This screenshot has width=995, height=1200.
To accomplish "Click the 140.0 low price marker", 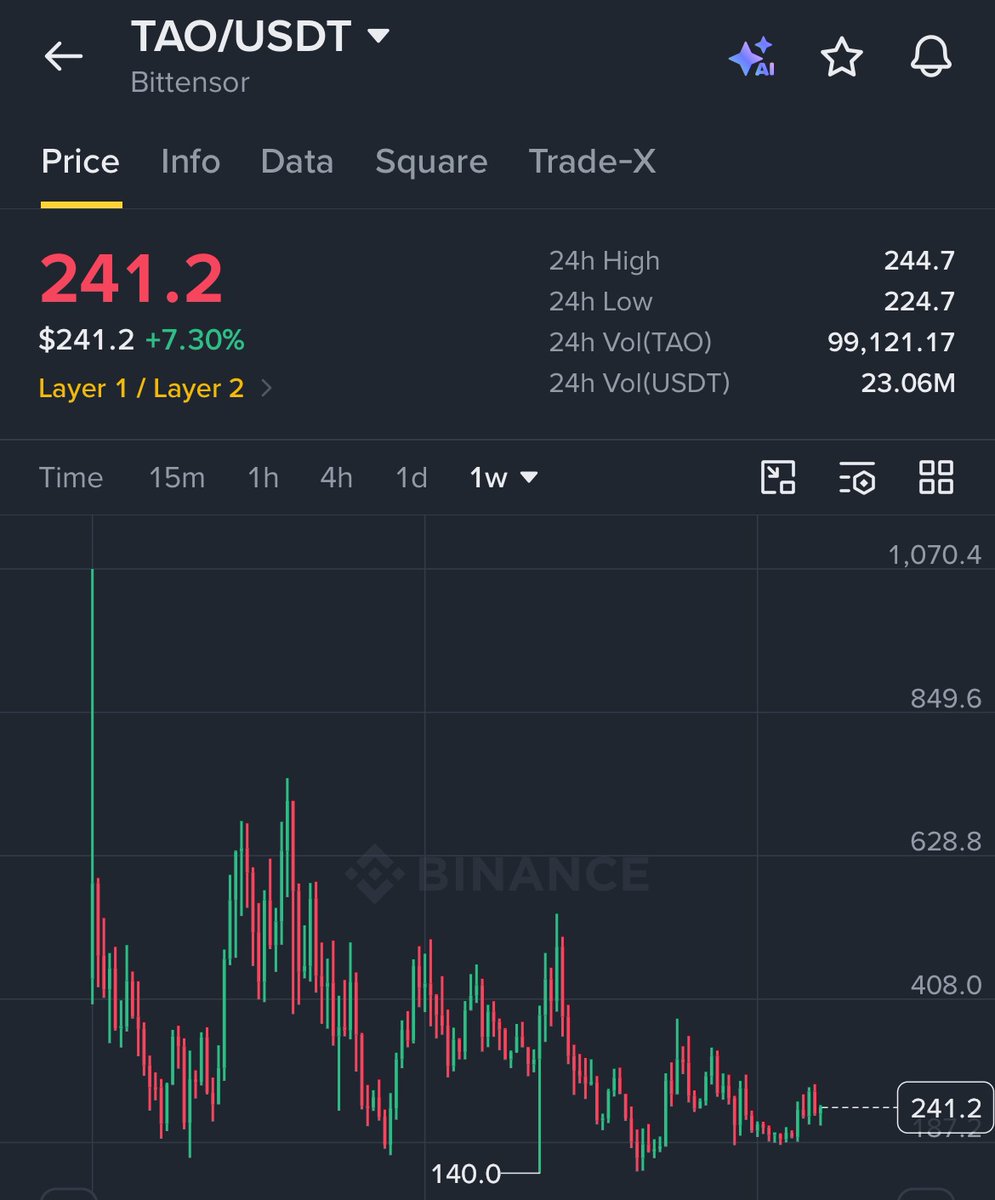I will (x=466, y=1173).
